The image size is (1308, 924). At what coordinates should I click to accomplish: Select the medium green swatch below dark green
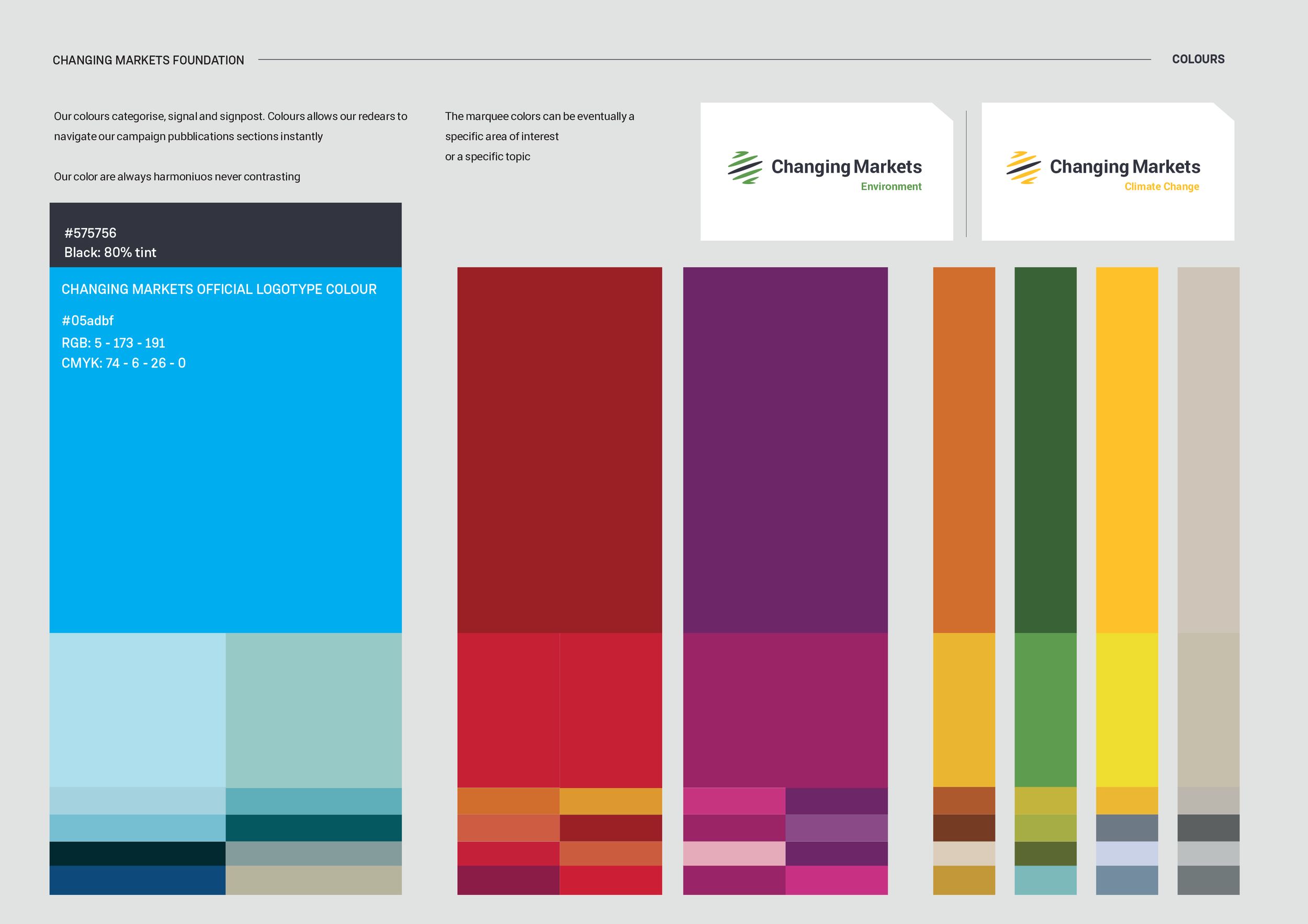[x=1045, y=710]
